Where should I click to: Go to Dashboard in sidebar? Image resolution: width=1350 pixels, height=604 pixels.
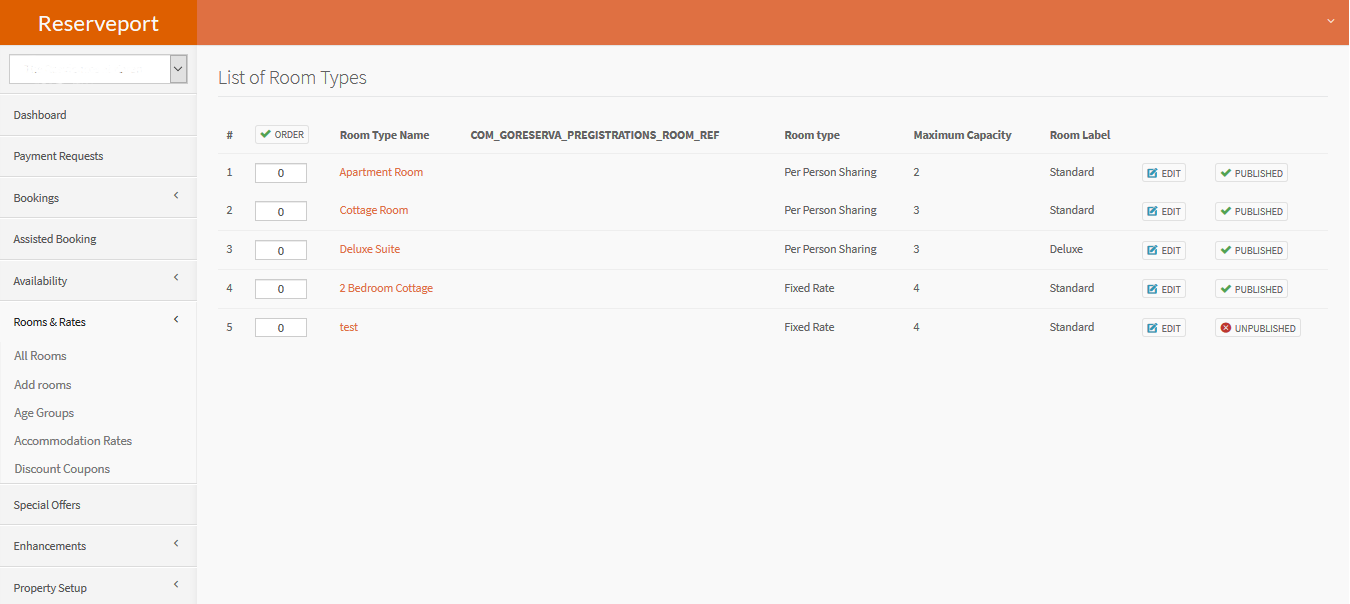[x=98, y=115]
